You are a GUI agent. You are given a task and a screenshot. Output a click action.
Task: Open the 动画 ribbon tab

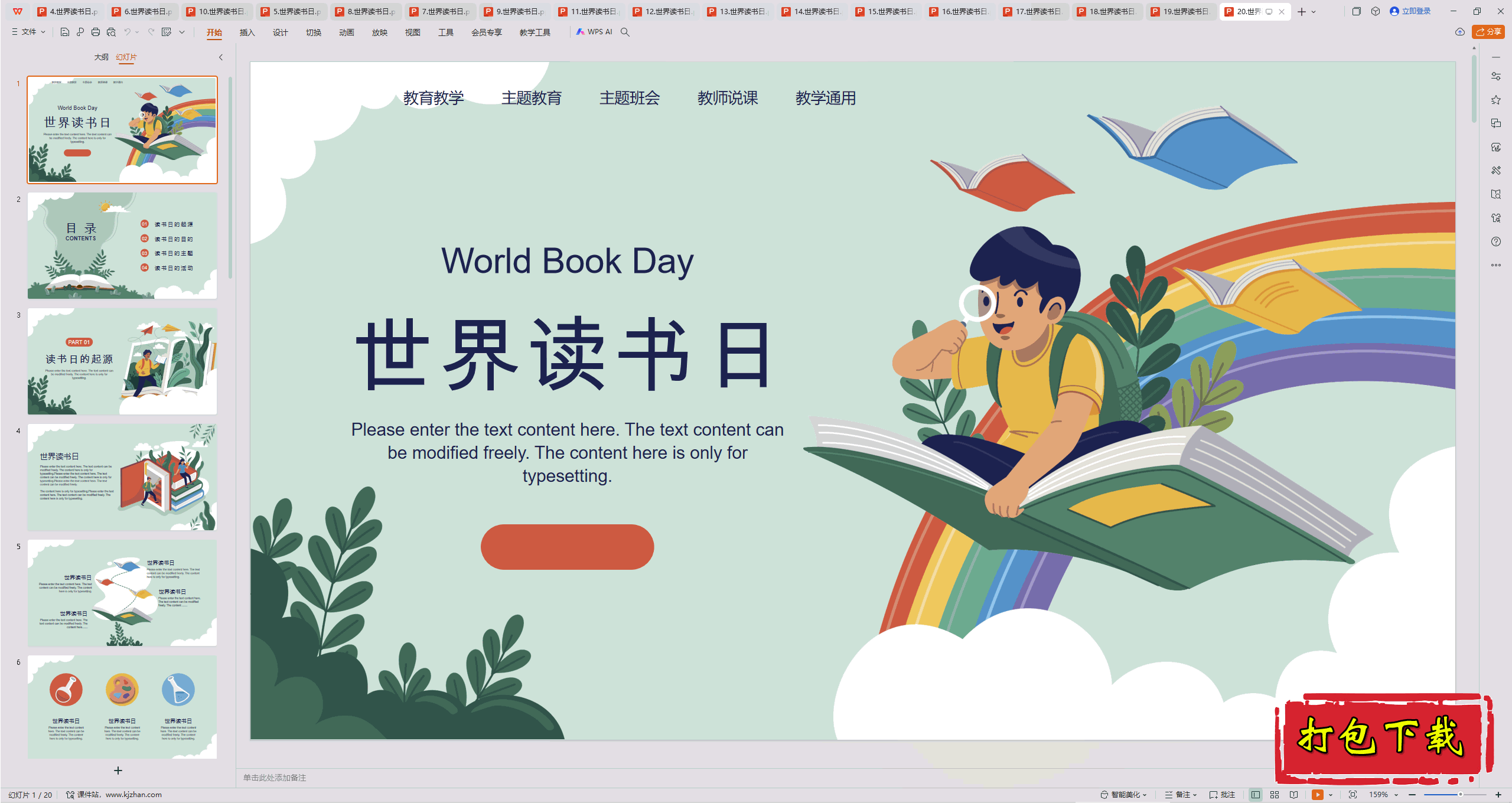coord(347,32)
